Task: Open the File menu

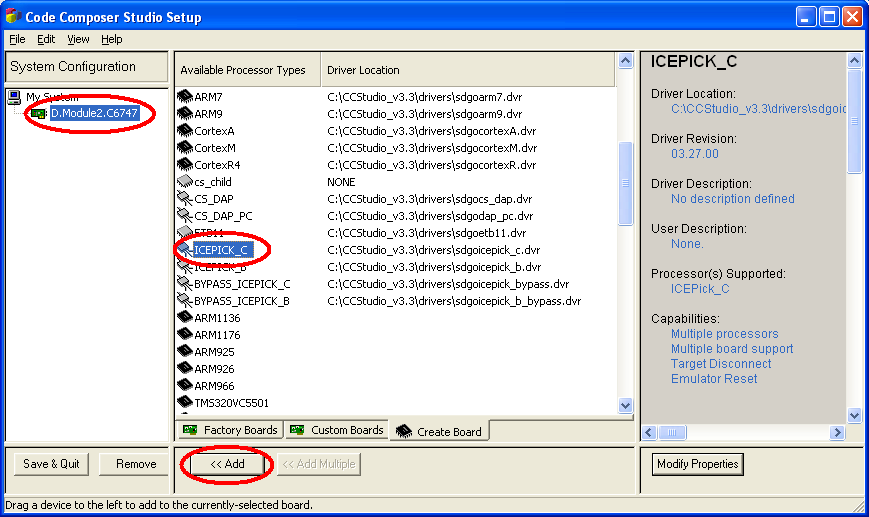Action: point(17,39)
